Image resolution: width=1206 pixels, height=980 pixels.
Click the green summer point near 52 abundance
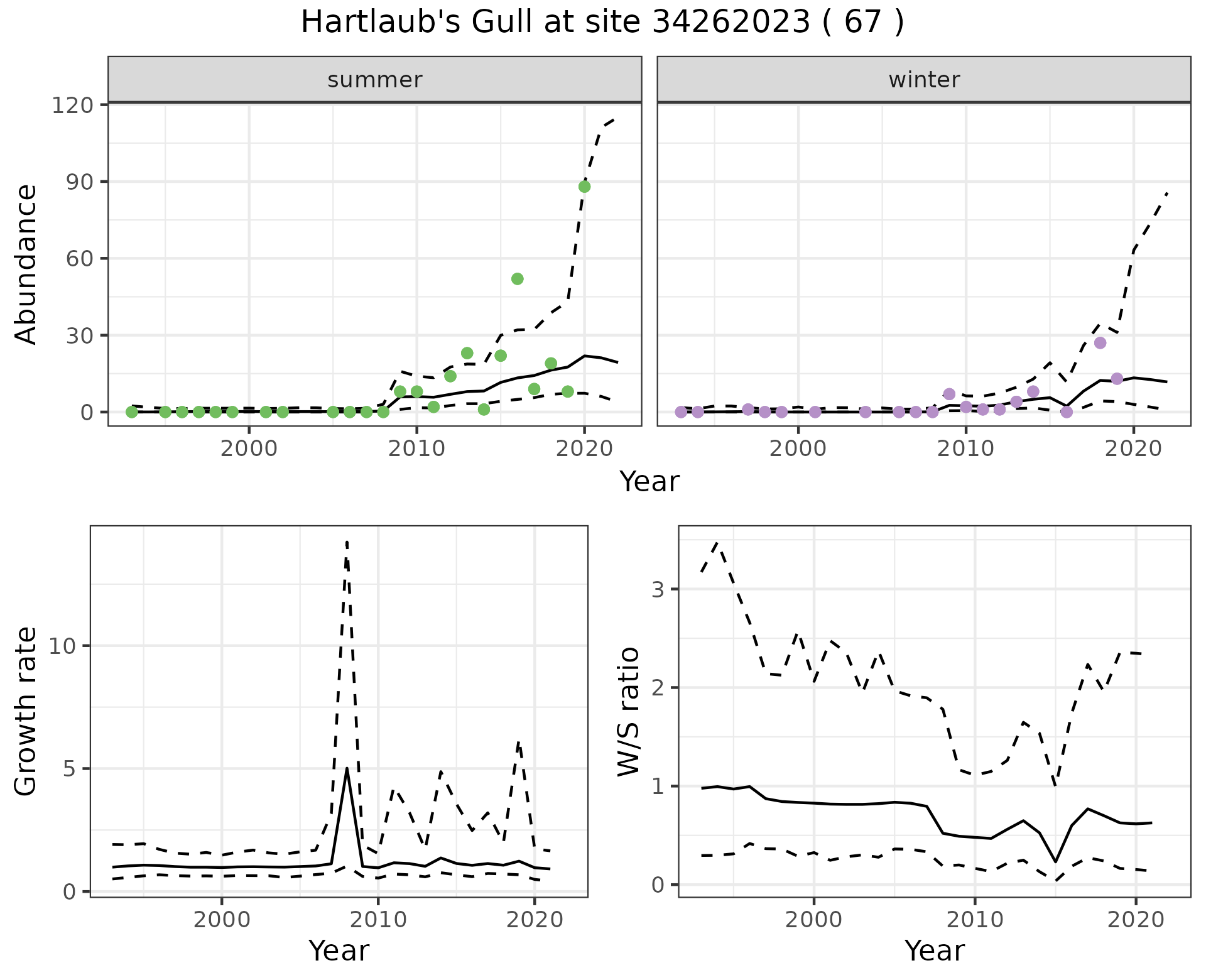(x=517, y=279)
